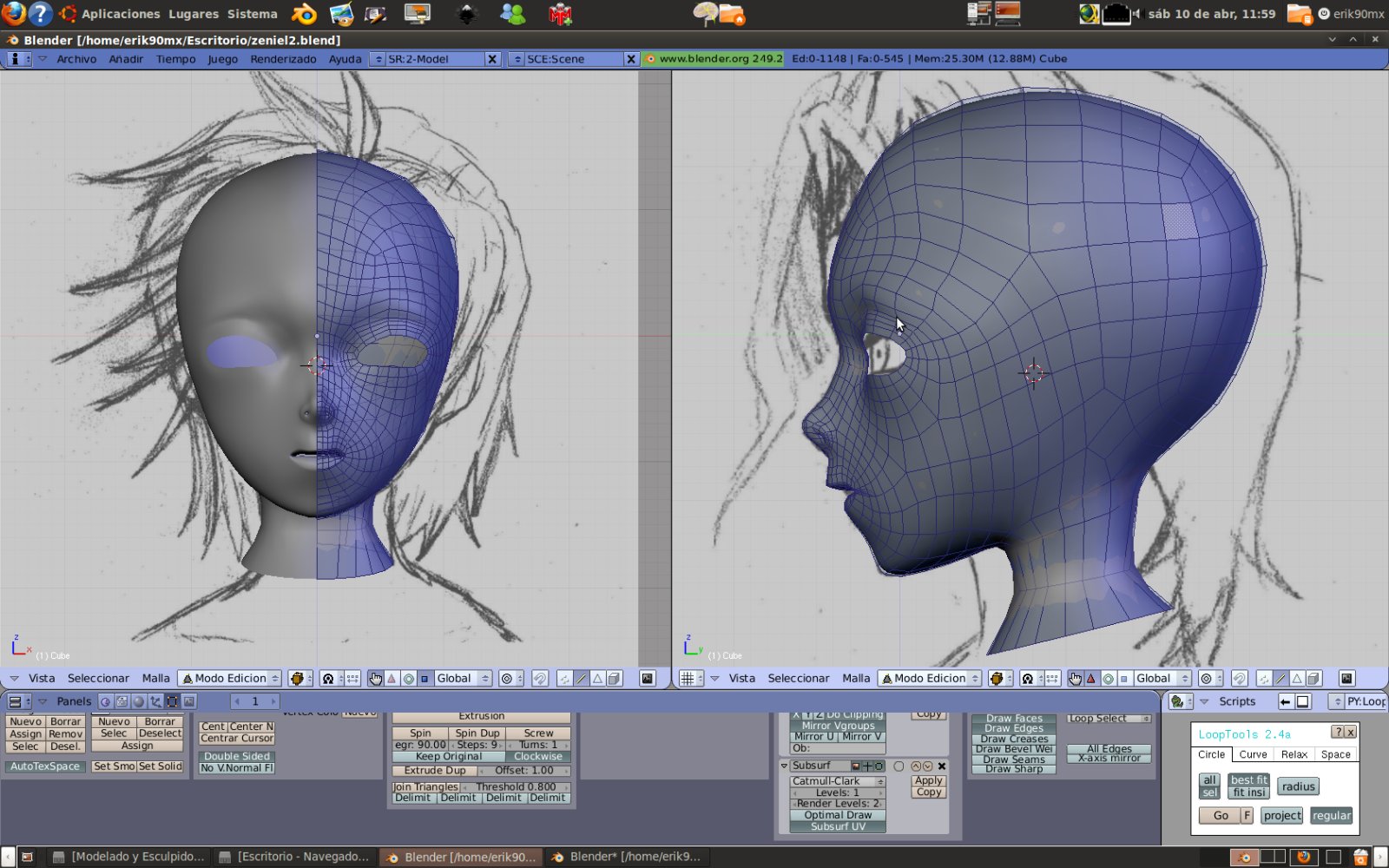
Task: Toggle Optimal Draw in Subsurf modifier
Action: [838, 815]
